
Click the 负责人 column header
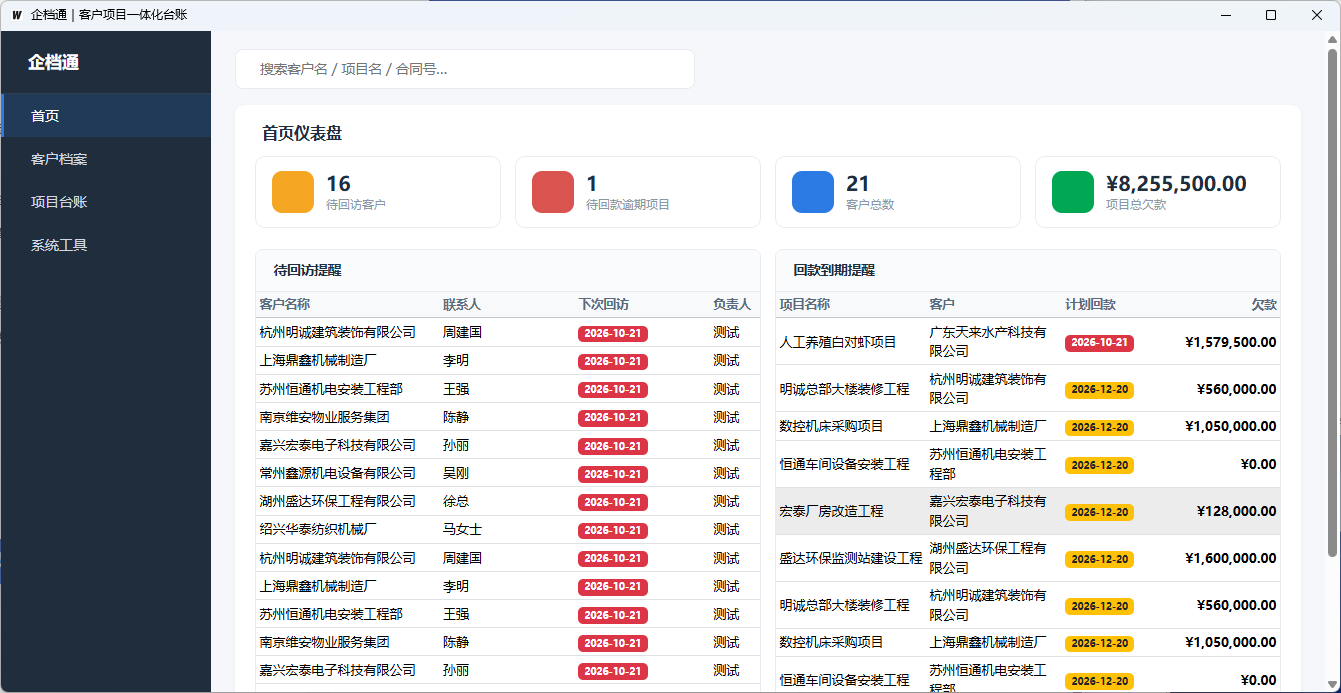click(732, 304)
